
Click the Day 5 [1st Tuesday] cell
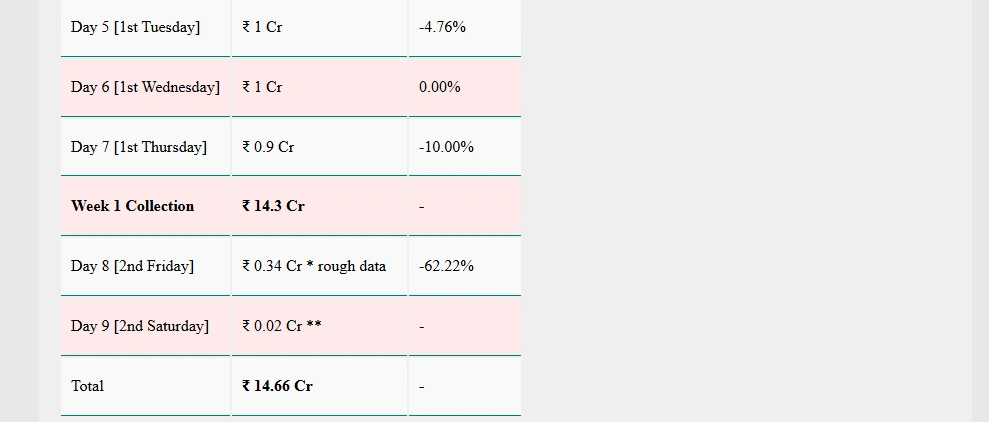(146, 27)
